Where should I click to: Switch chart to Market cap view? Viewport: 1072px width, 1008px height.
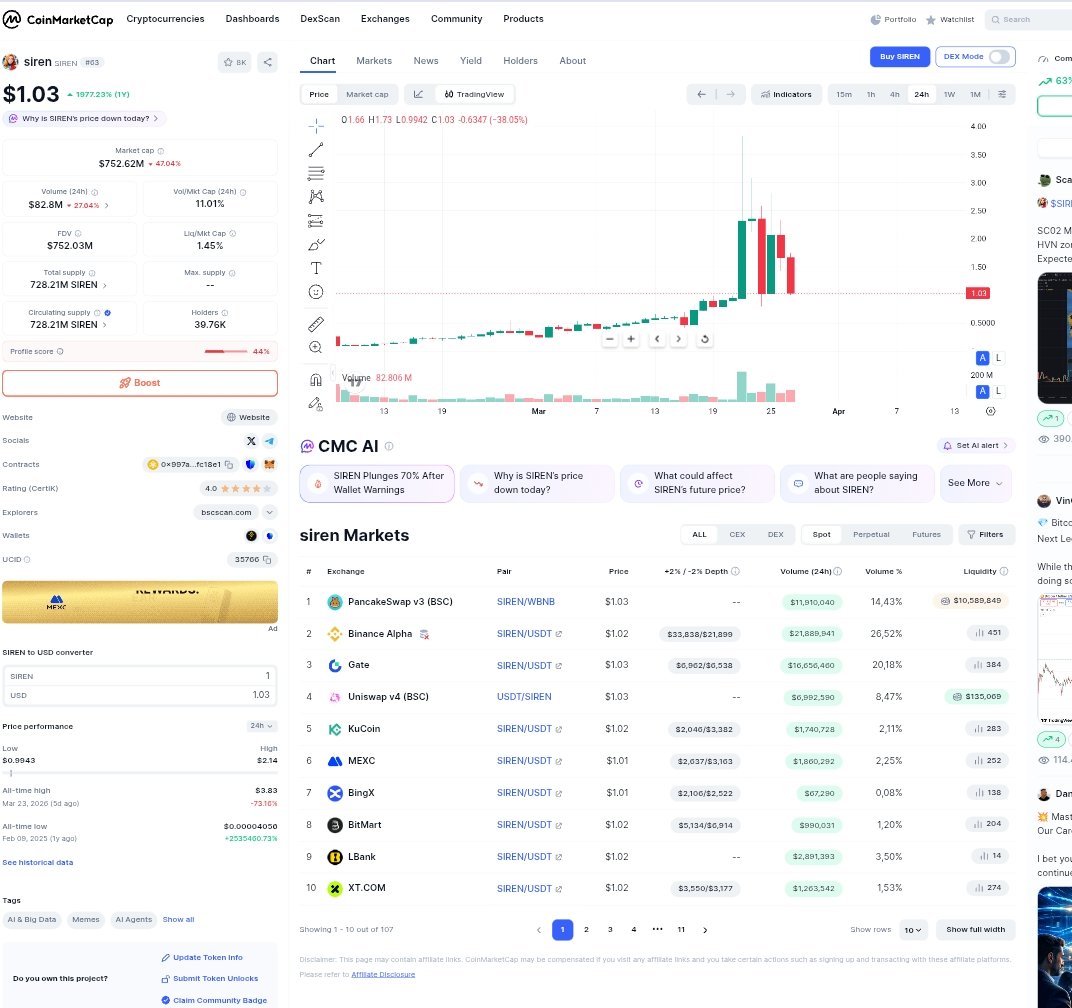click(x=367, y=94)
